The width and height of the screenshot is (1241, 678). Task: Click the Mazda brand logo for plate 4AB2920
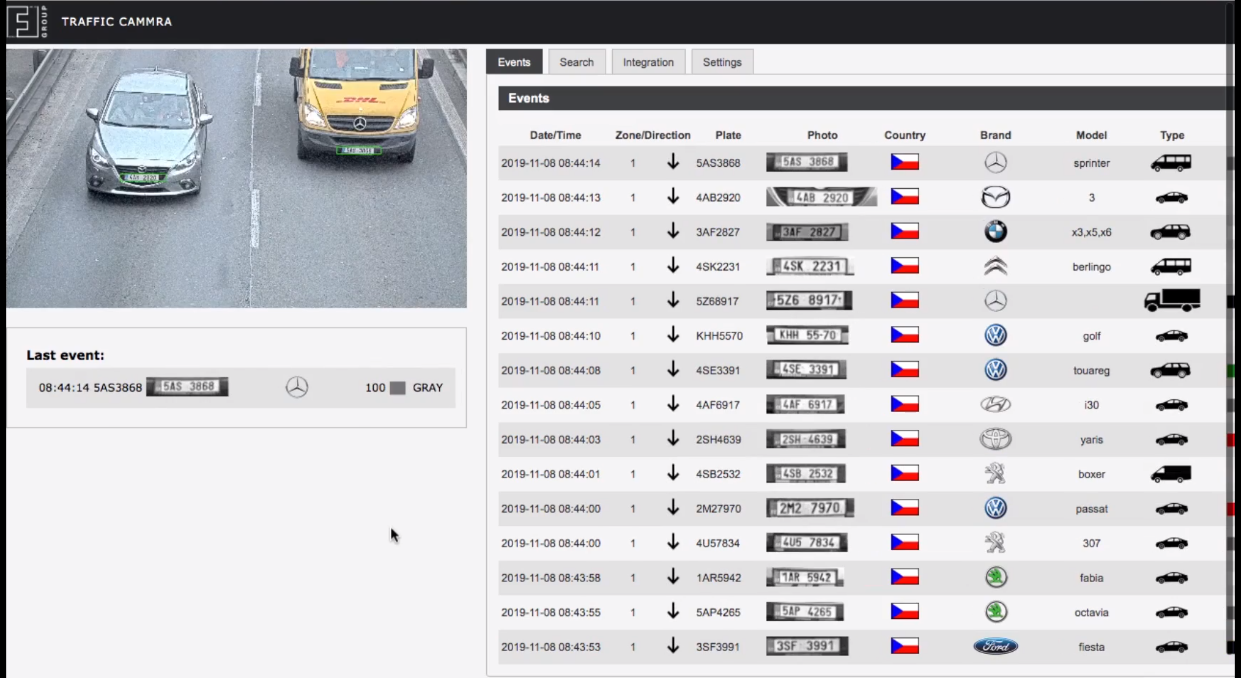pos(995,197)
